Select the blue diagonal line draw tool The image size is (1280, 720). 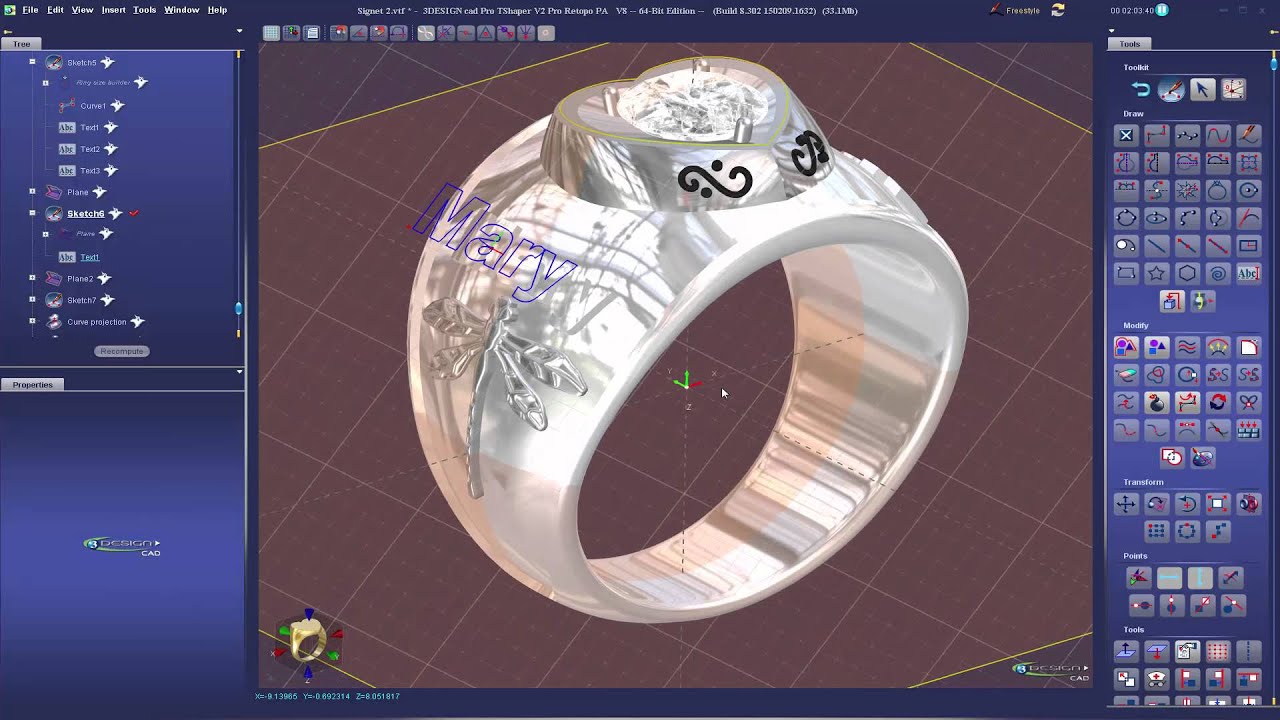pyautogui.click(x=1156, y=245)
